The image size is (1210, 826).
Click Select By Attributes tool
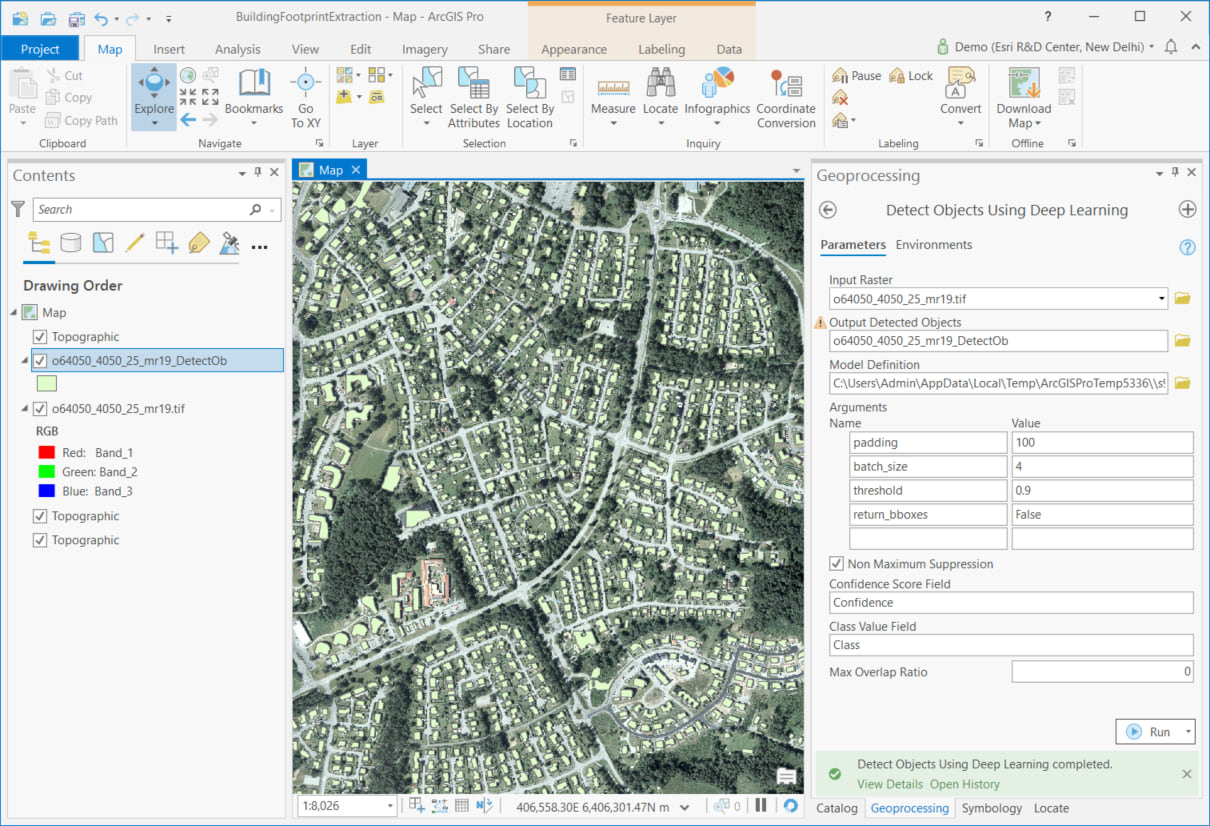pyautogui.click(x=473, y=97)
